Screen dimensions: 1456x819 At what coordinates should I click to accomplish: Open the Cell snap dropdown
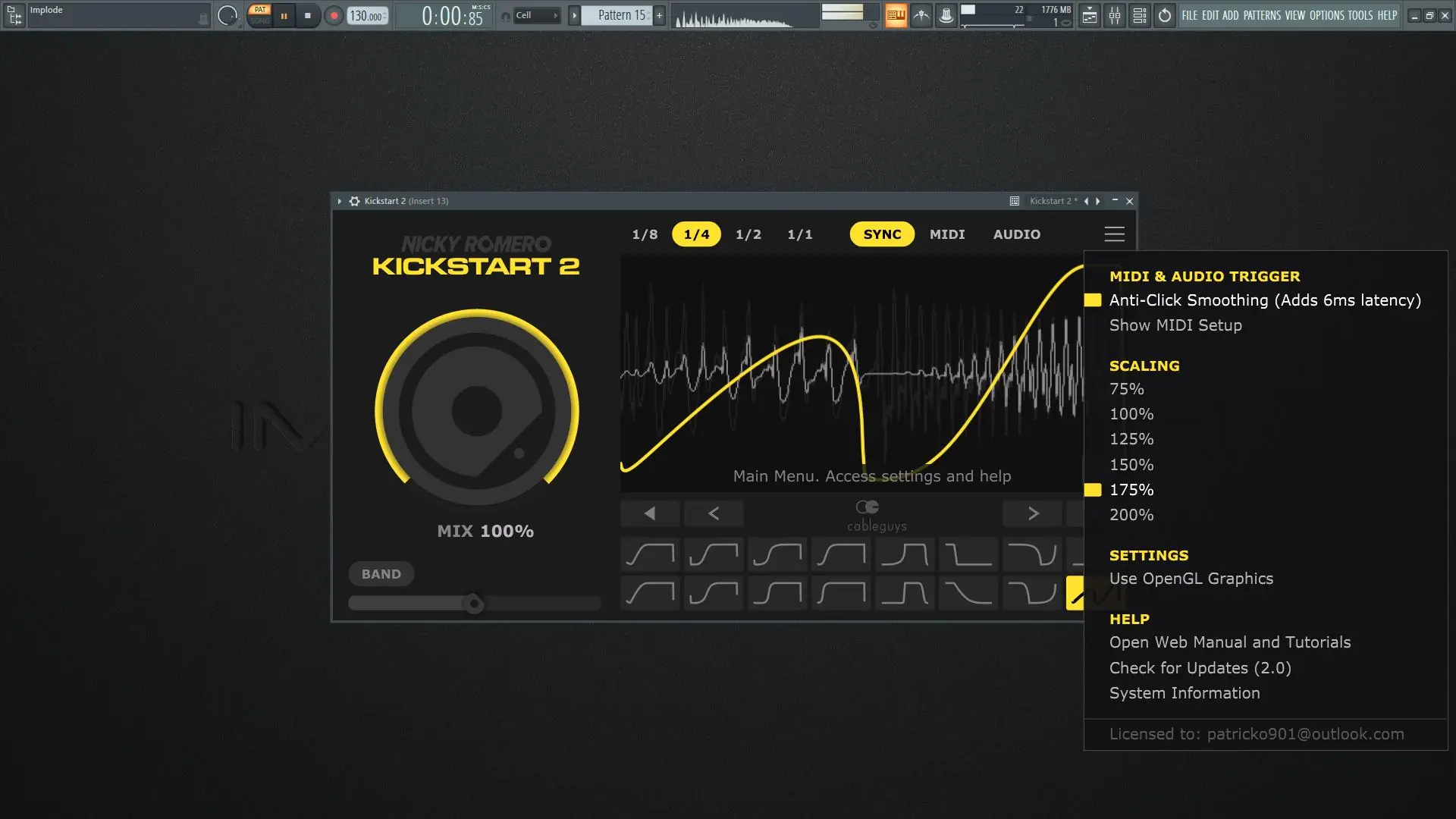tap(536, 15)
